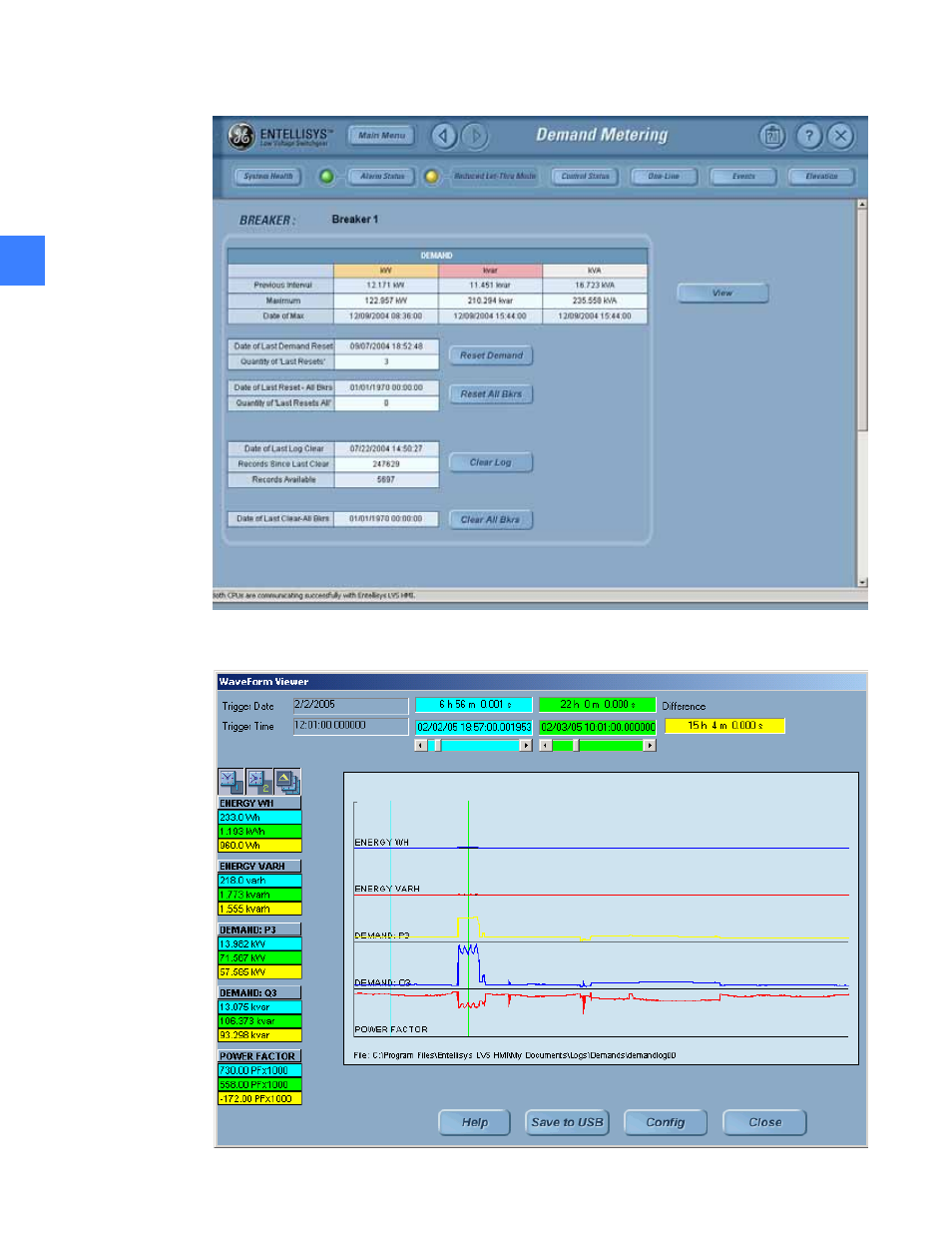Click the Breaker 1 name label
This screenshot has width=952, height=1233.
(x=355, y=220)
